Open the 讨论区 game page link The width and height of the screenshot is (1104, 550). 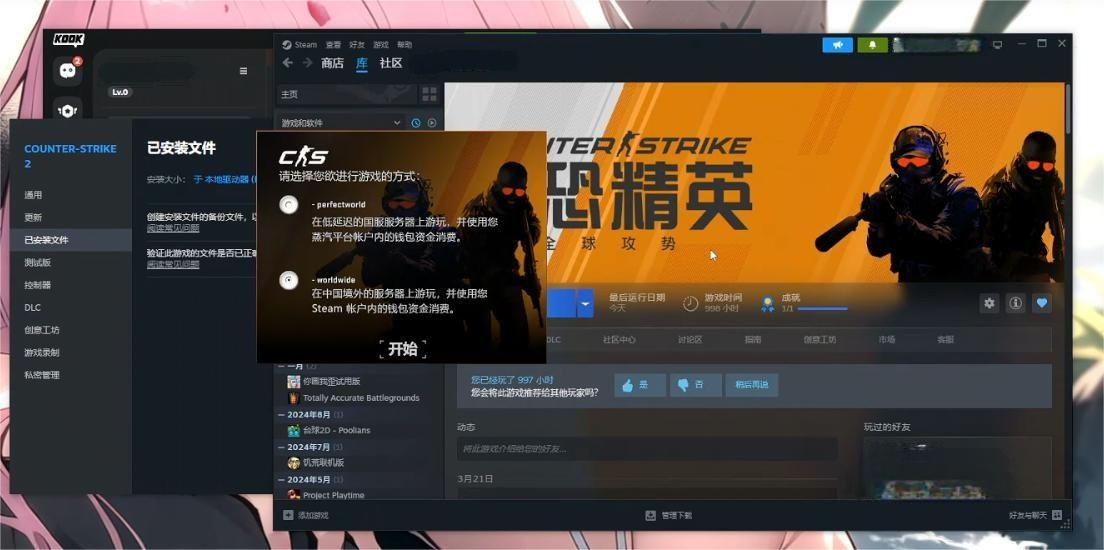690,339
